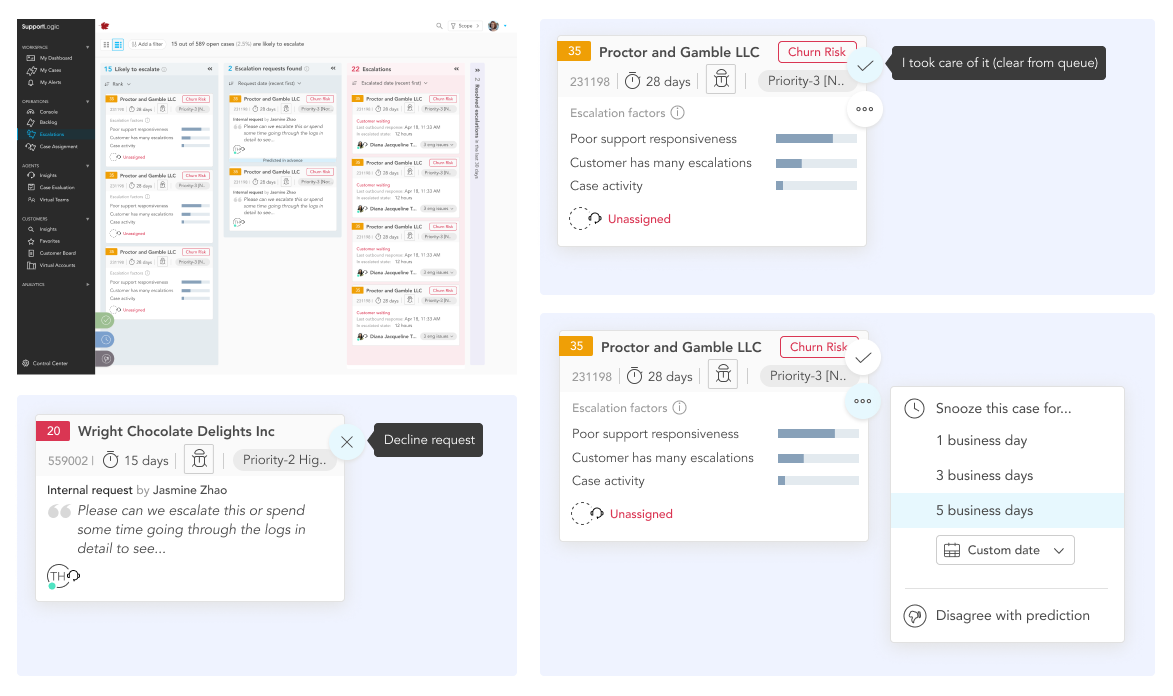This screenshot has width=1173, height=696.
Task: Open Backlog in the sidebar
Action: click(43, 122)
